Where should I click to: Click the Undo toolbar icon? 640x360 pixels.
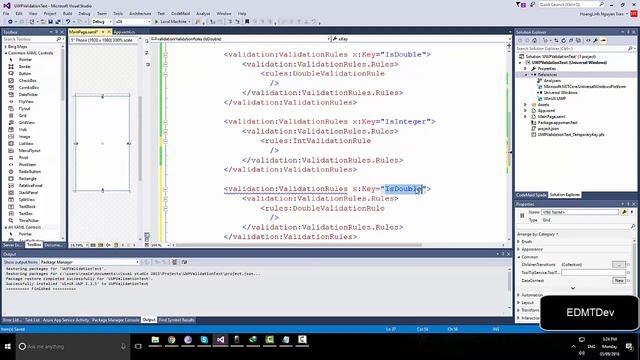68,22
